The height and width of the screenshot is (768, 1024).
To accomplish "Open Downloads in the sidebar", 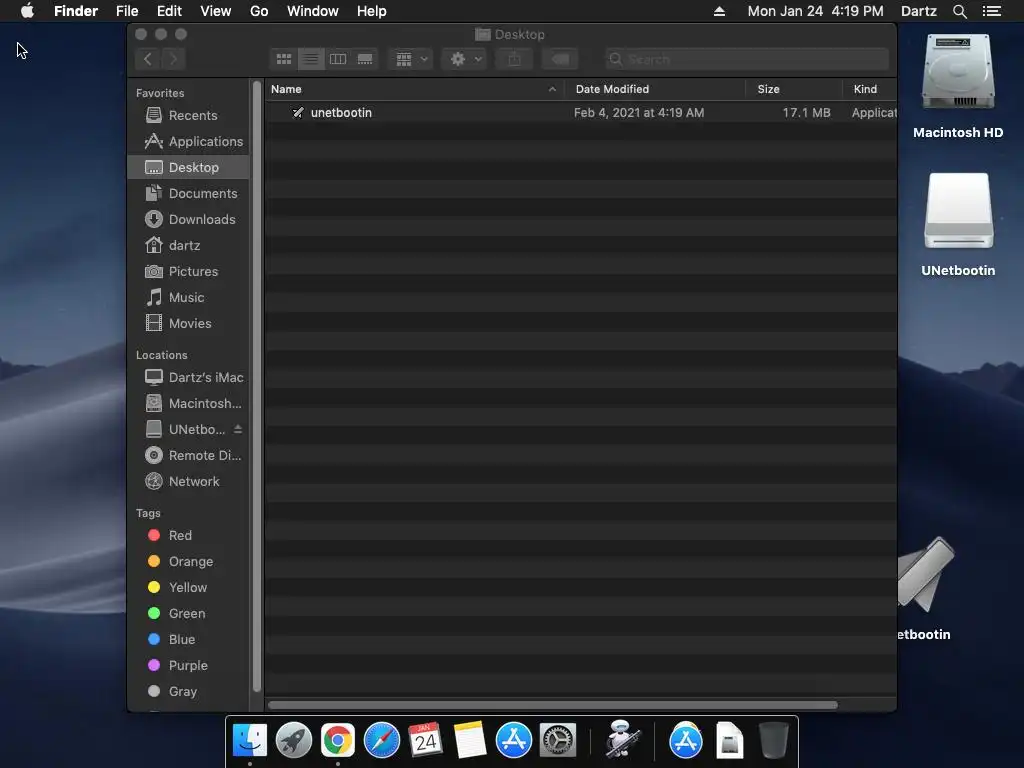I will tap(188, 219).
